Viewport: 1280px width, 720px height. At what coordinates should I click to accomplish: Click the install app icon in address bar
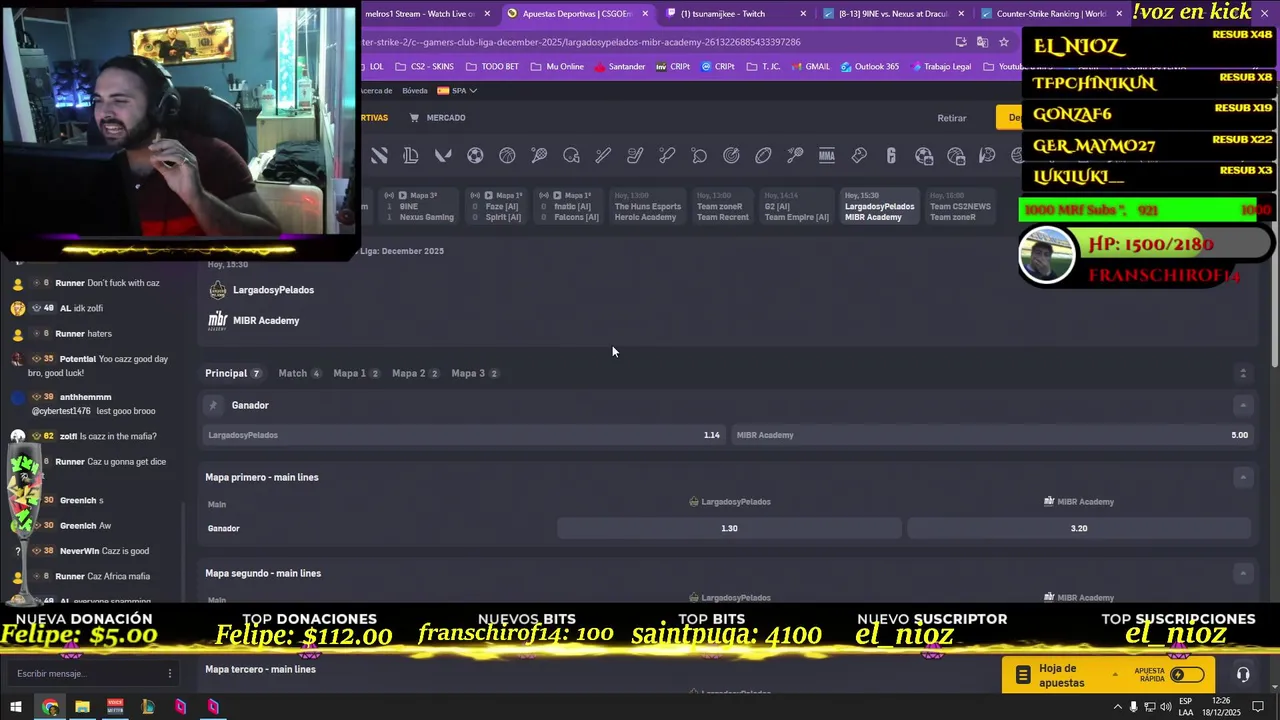point(961,42)
